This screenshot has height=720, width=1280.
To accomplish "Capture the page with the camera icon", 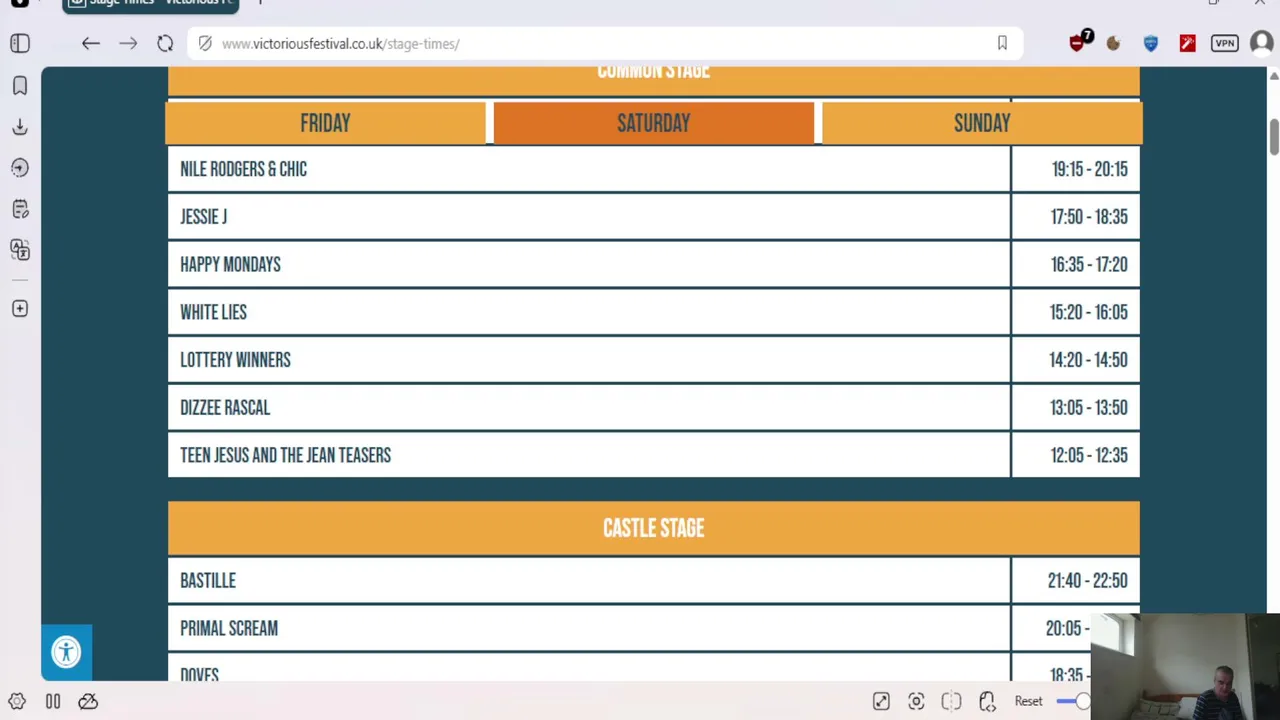I will (x=916, y=702).
